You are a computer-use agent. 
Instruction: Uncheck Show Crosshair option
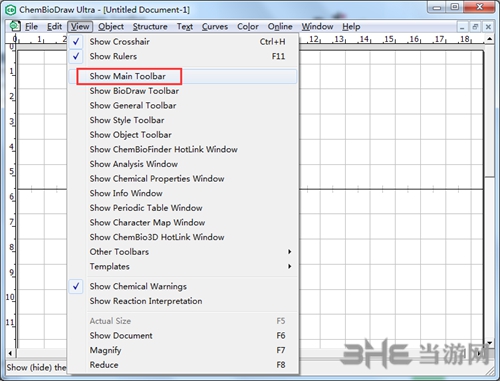(x=183, y=42)
